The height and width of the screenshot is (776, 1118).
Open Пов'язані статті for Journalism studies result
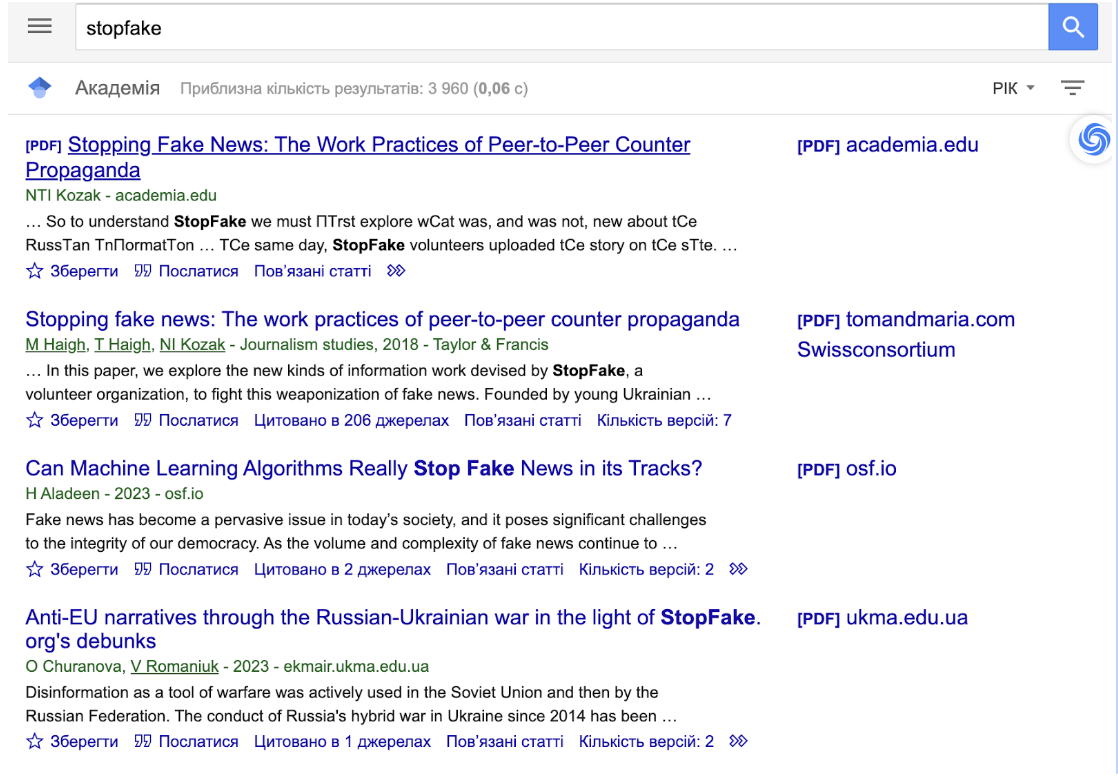(x=523, y=420)
